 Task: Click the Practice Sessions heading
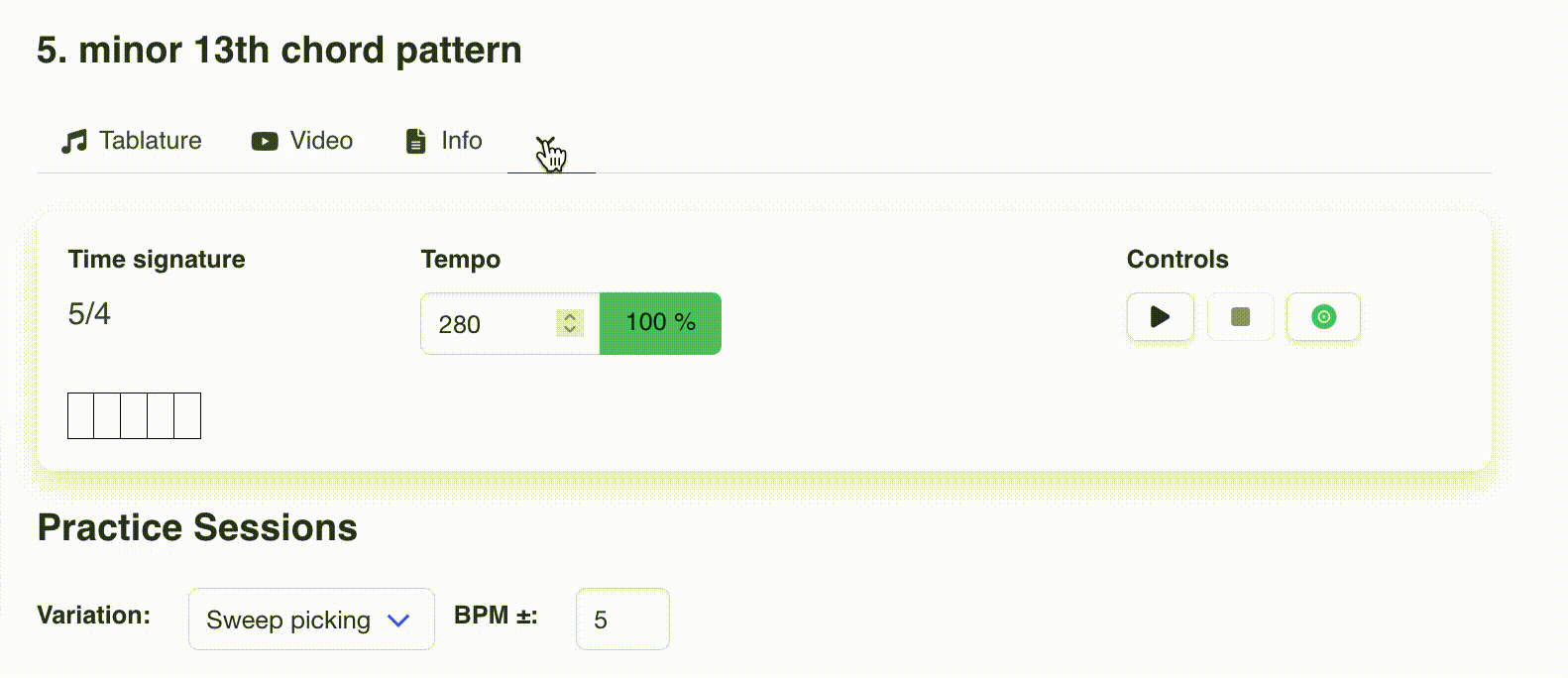[x=195, y=527]
